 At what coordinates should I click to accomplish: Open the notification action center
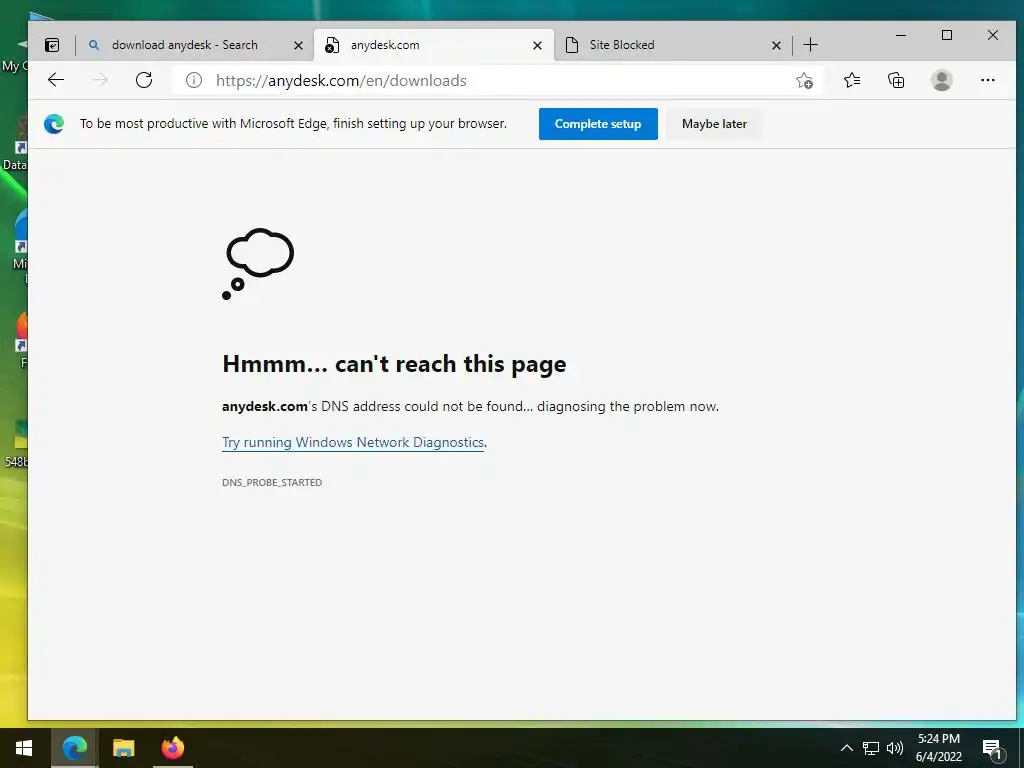[x=992, y=748]
